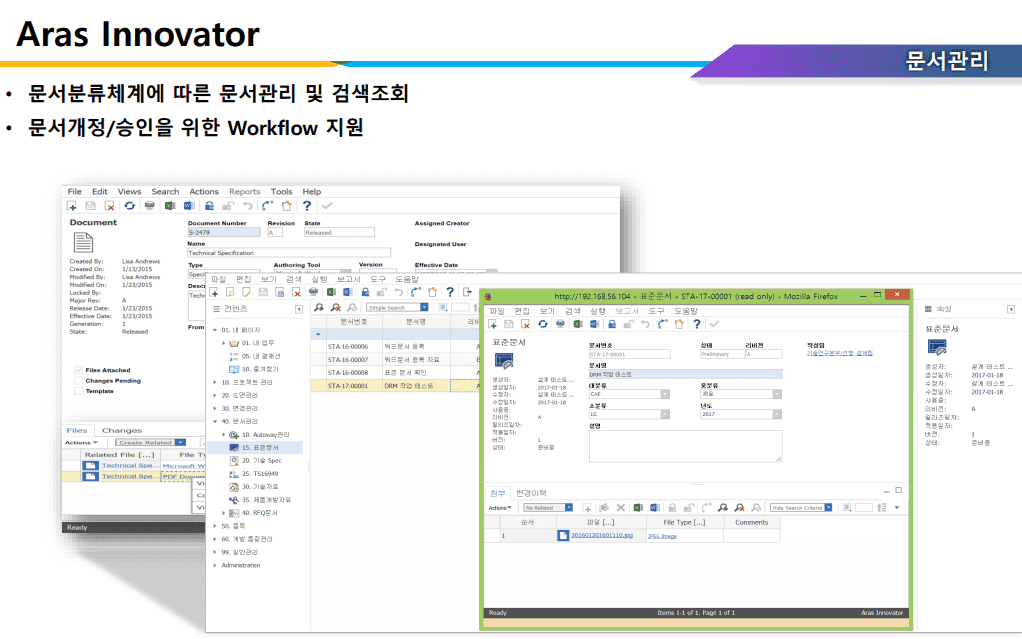
Task: Click the refresh icon in the Firefox 표준문서 window toolbar
Action: pos(542,324)
